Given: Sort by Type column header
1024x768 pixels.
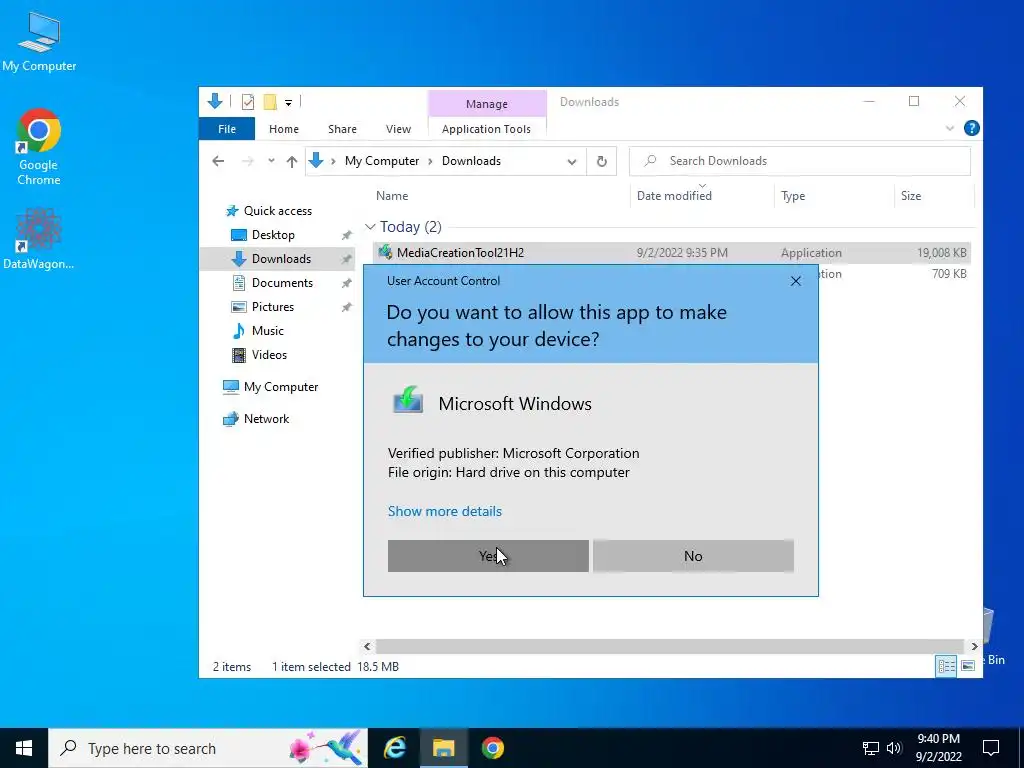Looking at the screenshot, I should click(x=793, y=196).
